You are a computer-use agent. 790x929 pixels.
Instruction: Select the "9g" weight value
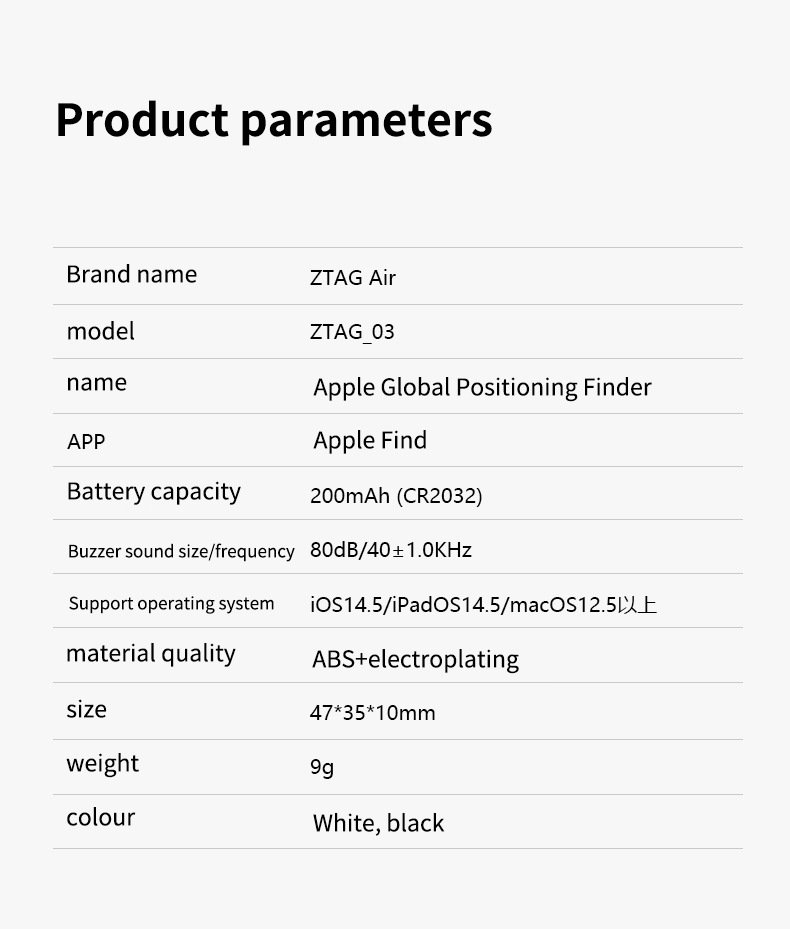(x=321, y=768)
